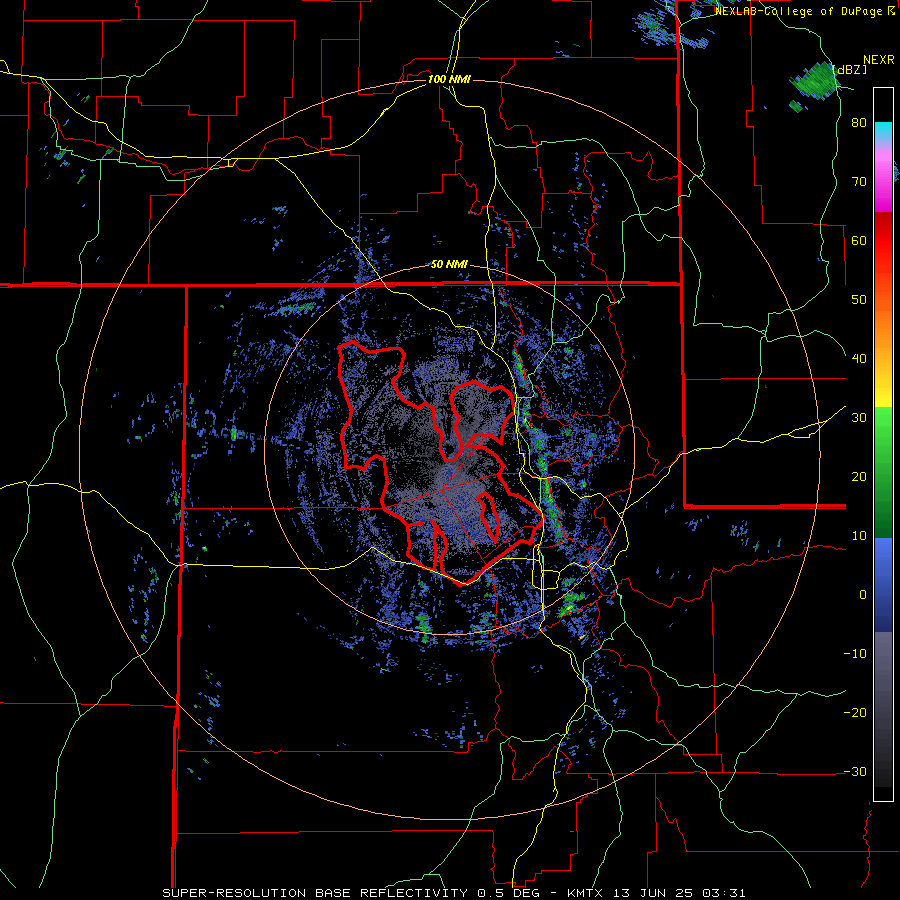This screenshot has width=900, height=900.
Task: Click the 20 dBZ scale label
Action: (859, 477)
